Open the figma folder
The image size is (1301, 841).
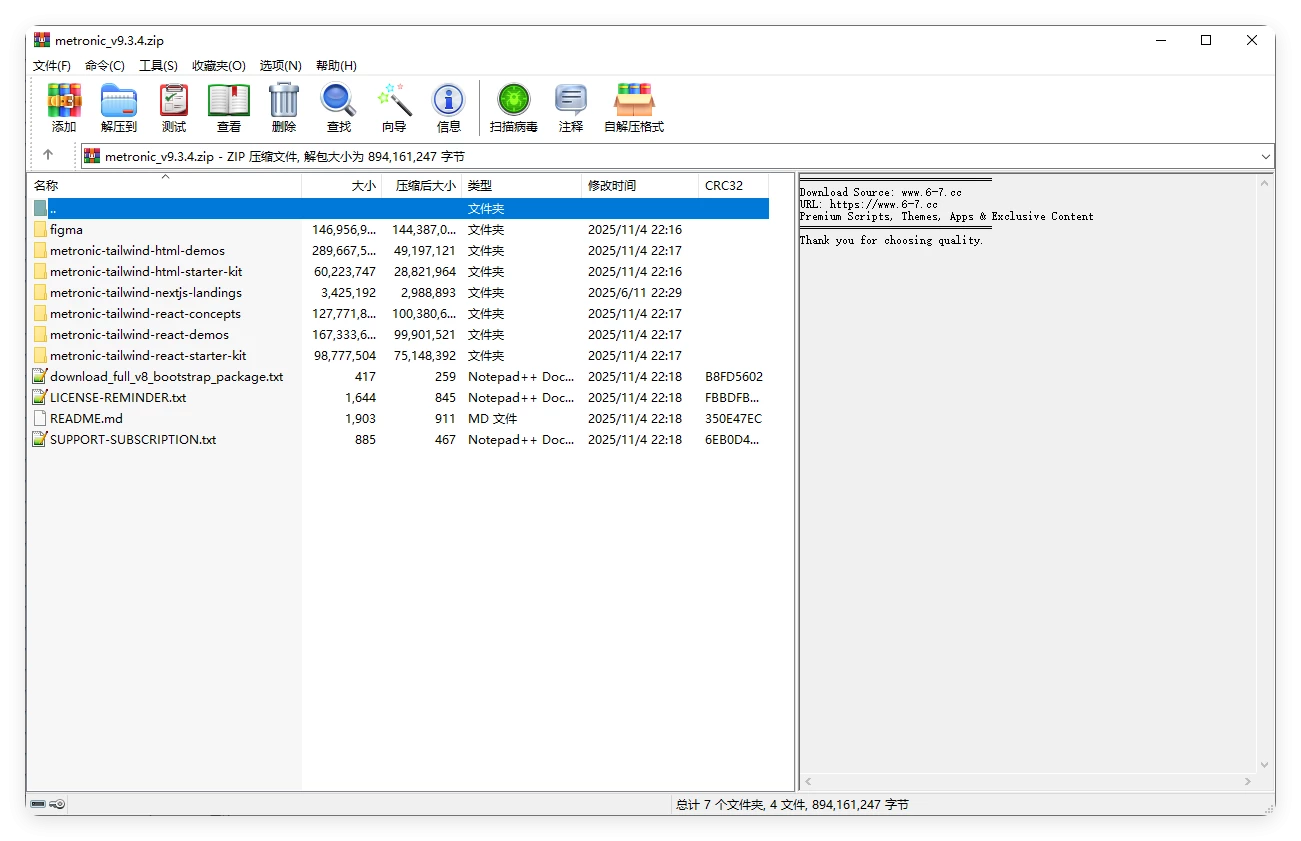click(67, 229)
